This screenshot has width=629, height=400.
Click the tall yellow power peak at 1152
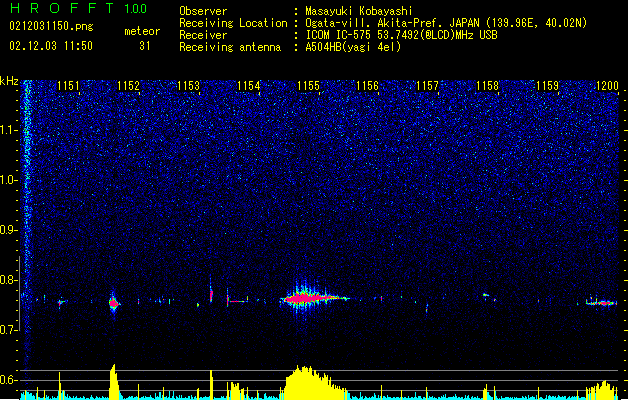(x=114, y=381)
